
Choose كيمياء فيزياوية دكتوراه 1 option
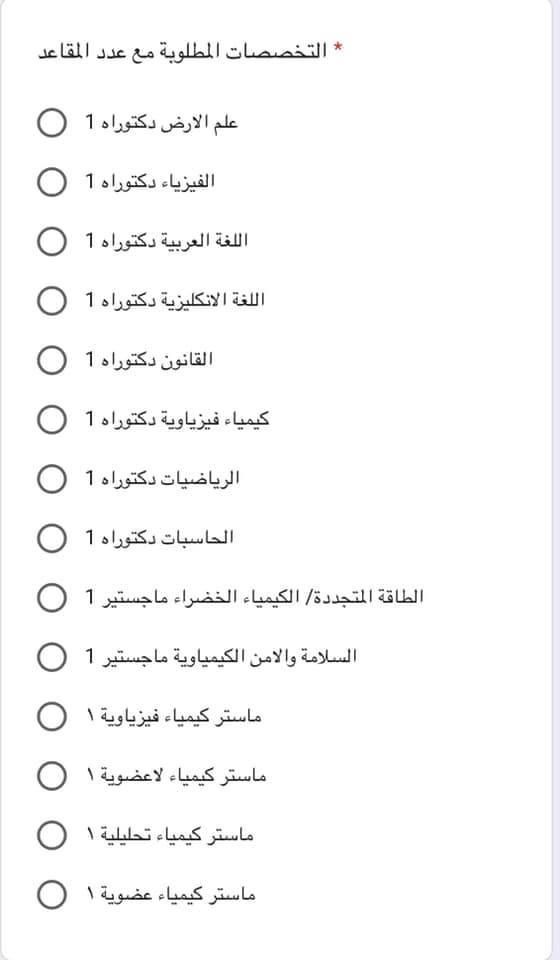pyautogui.click(x=51, y=419)
